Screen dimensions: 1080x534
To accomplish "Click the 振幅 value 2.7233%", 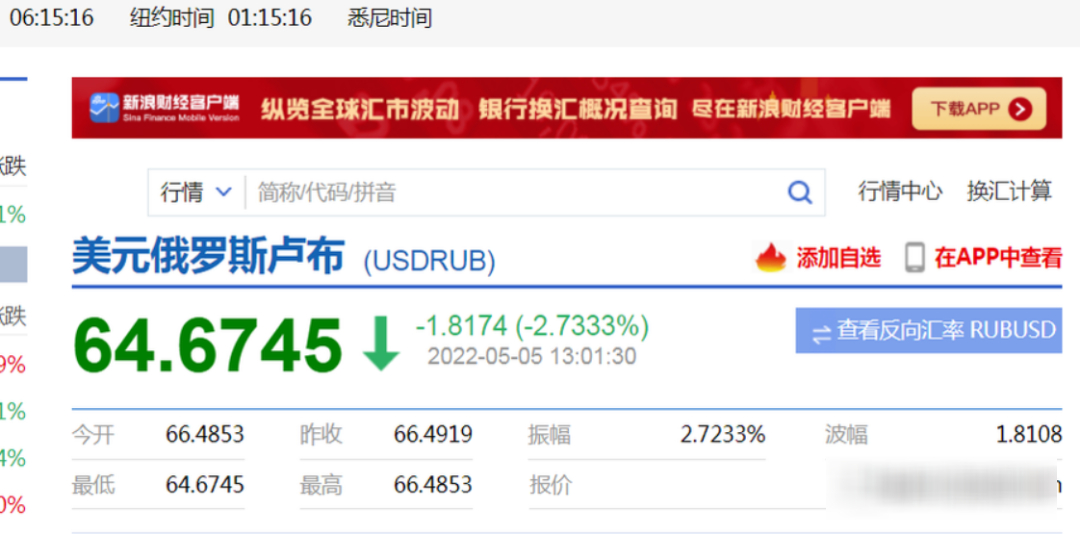I will pos(722,435).
